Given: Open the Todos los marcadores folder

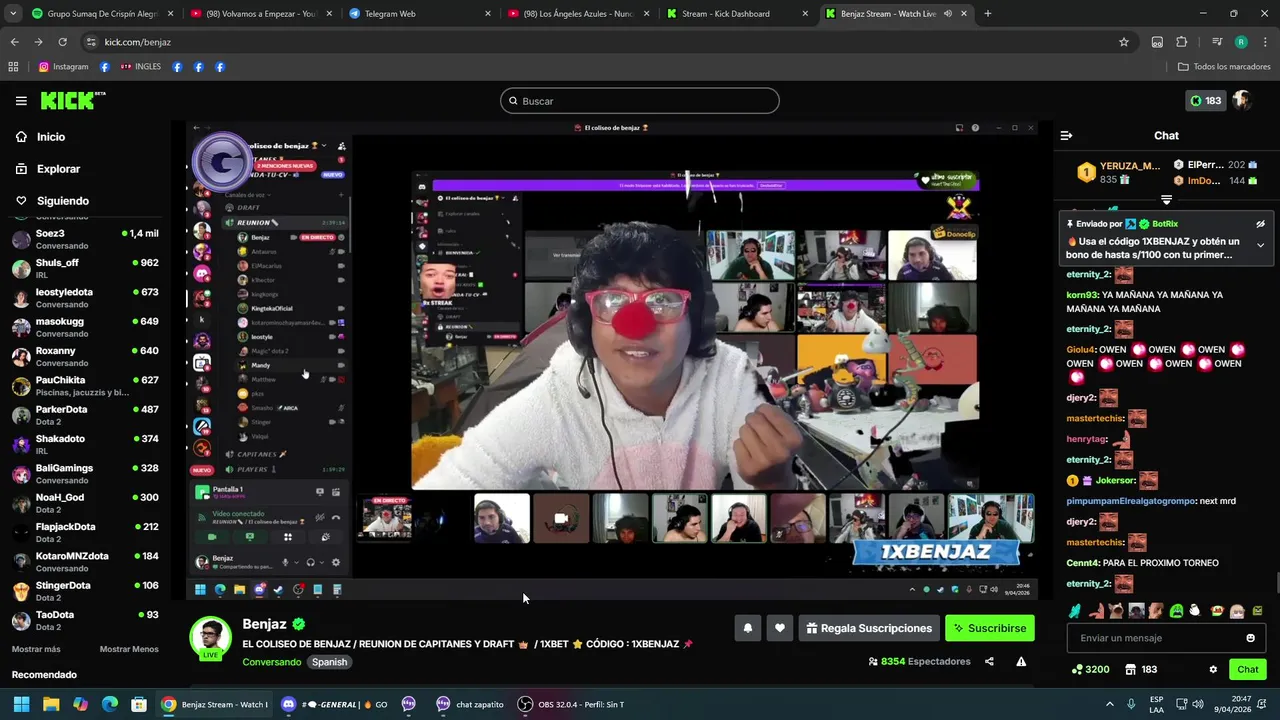Looking at the screenshot, I should coord(1224,67).
